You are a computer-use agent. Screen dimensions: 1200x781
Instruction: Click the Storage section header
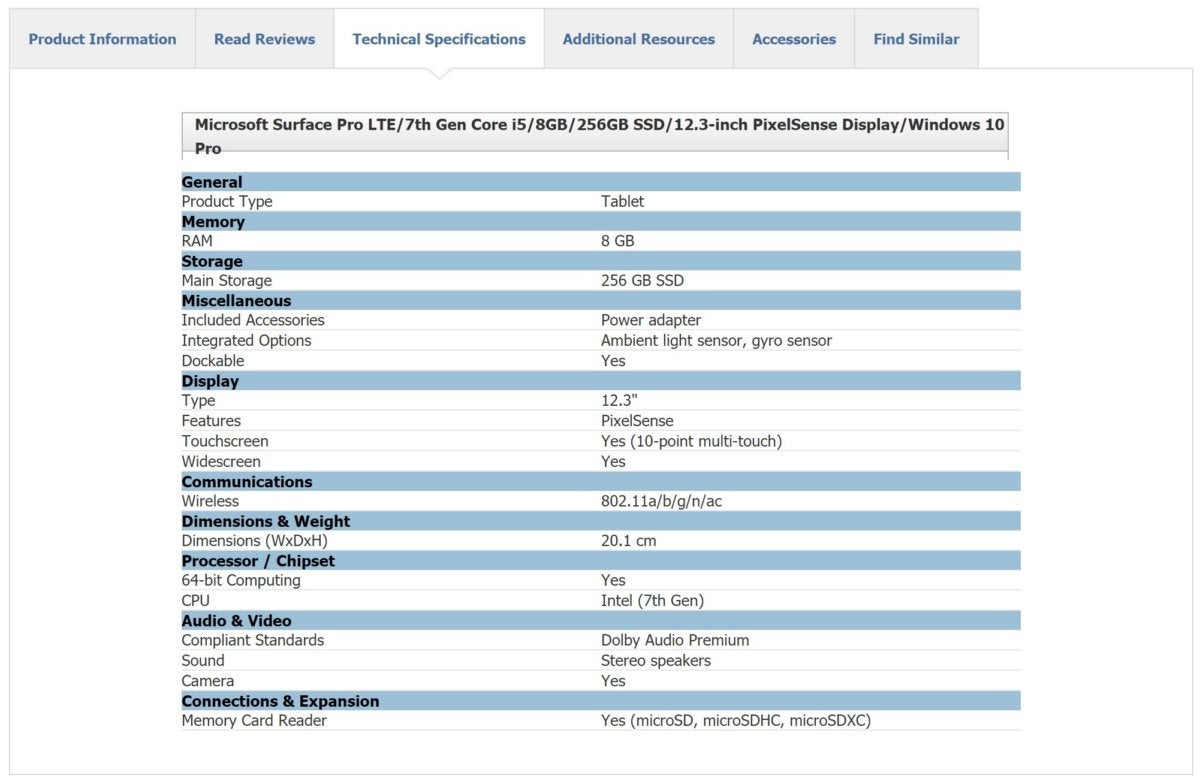click(x=601, y=261)
